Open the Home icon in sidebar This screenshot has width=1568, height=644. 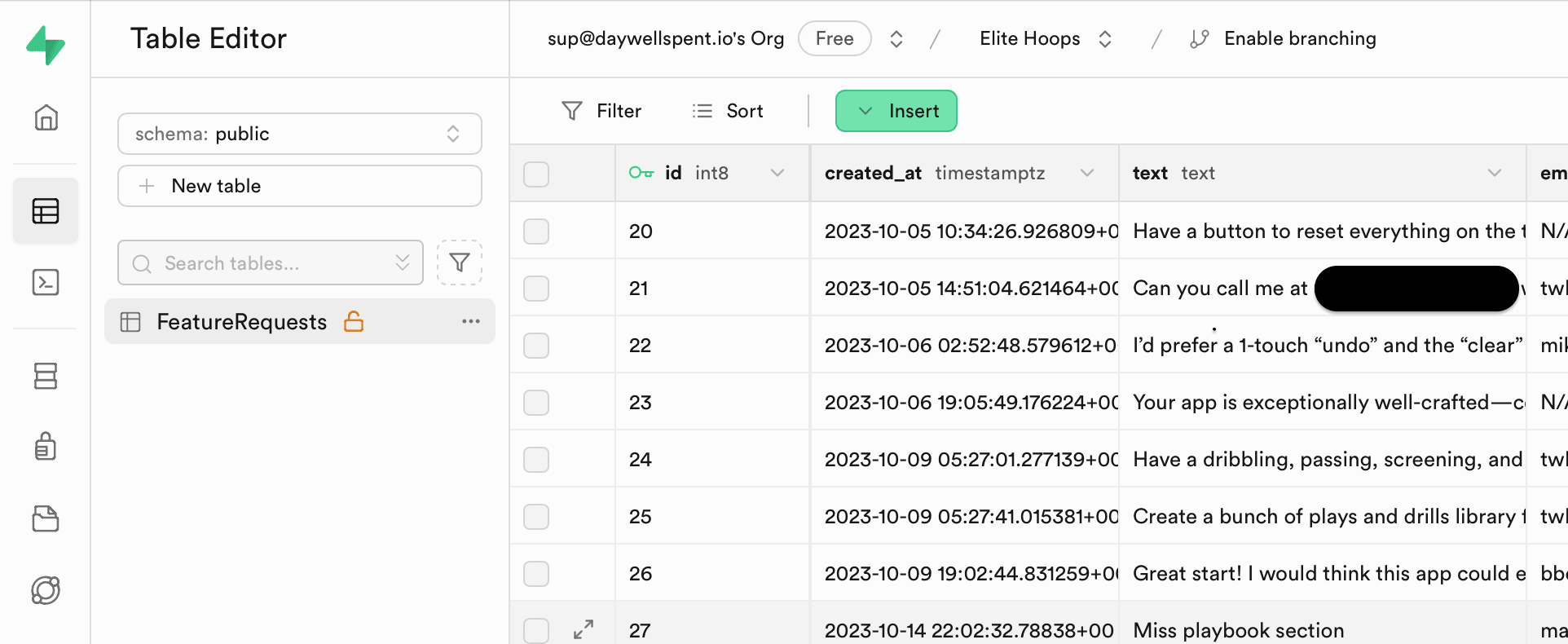tap(46, 117)
